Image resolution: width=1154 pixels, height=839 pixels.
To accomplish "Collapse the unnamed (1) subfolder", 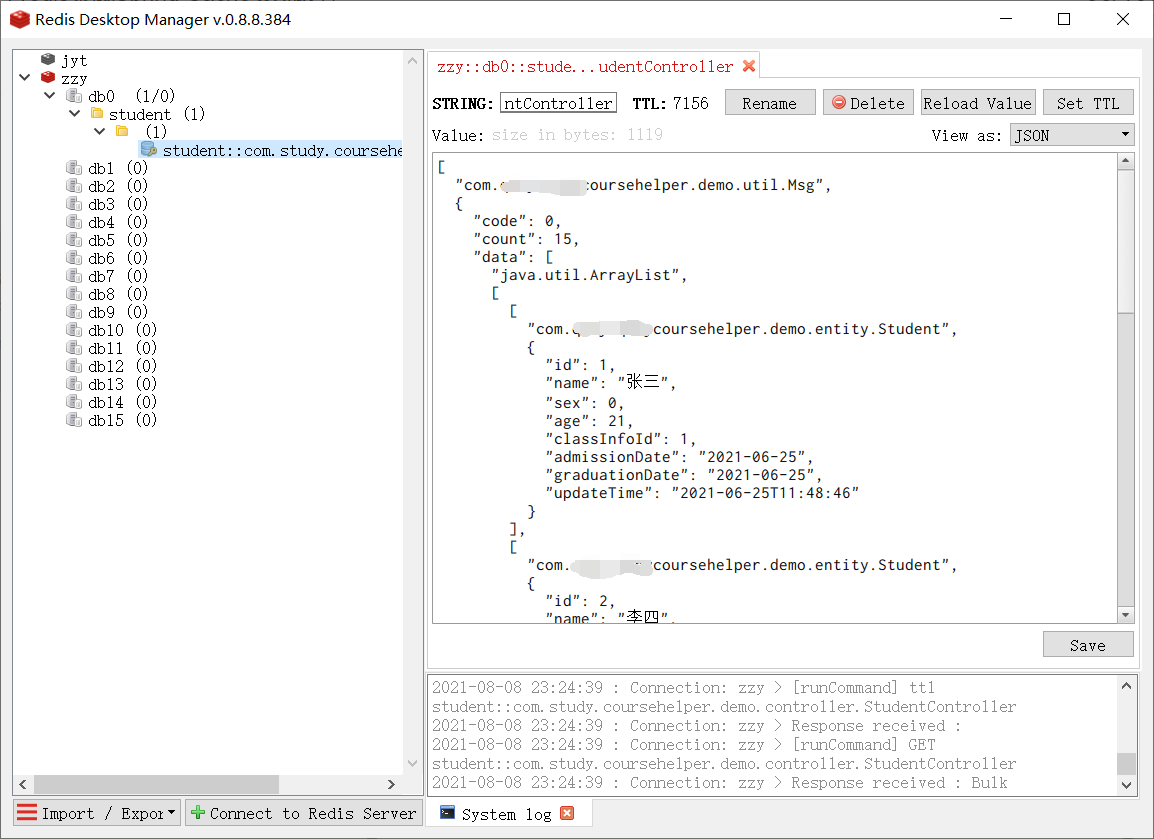I will click(99, 131).
